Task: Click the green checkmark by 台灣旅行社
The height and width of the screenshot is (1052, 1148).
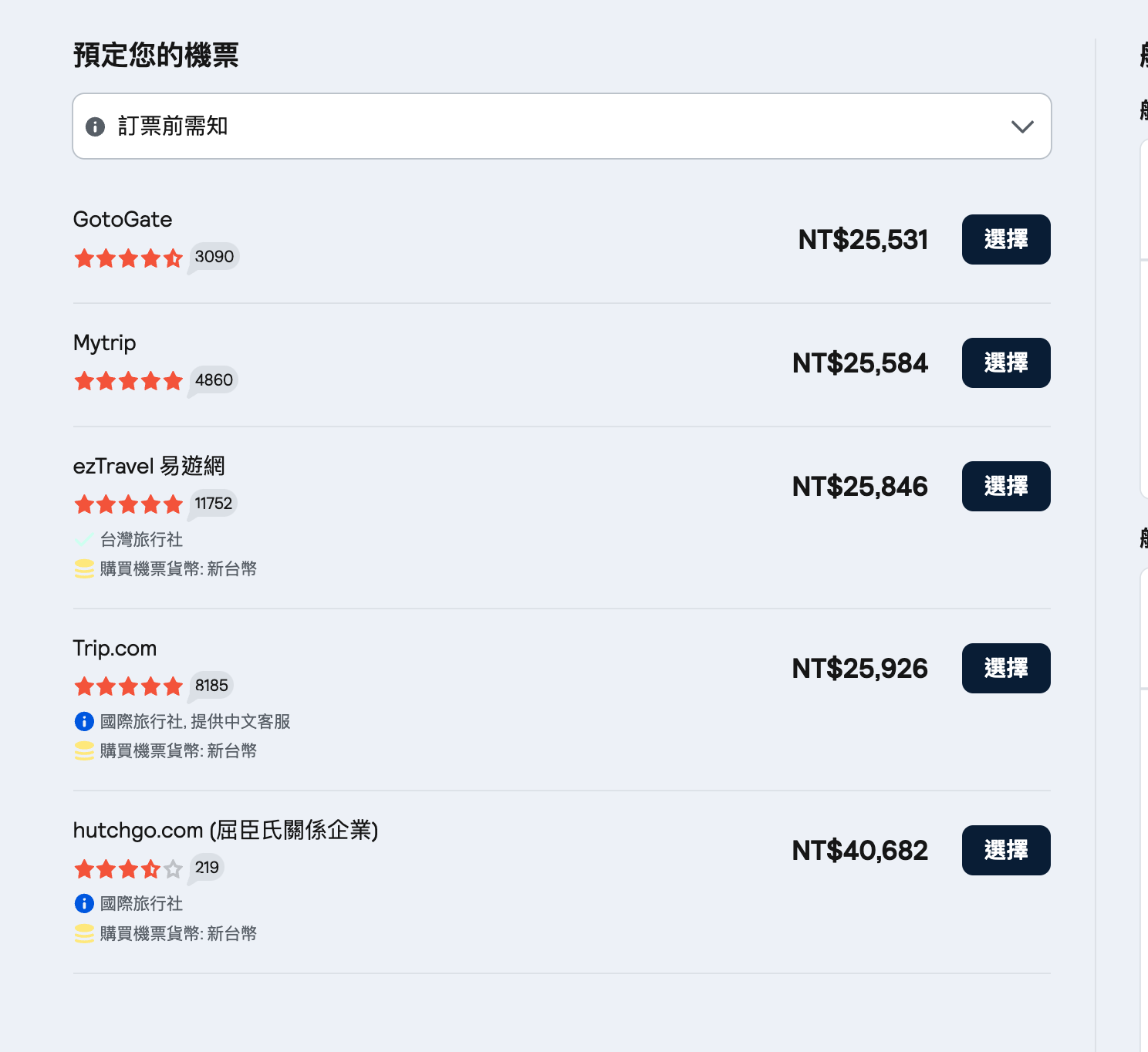Action: [x=84, y=539]
